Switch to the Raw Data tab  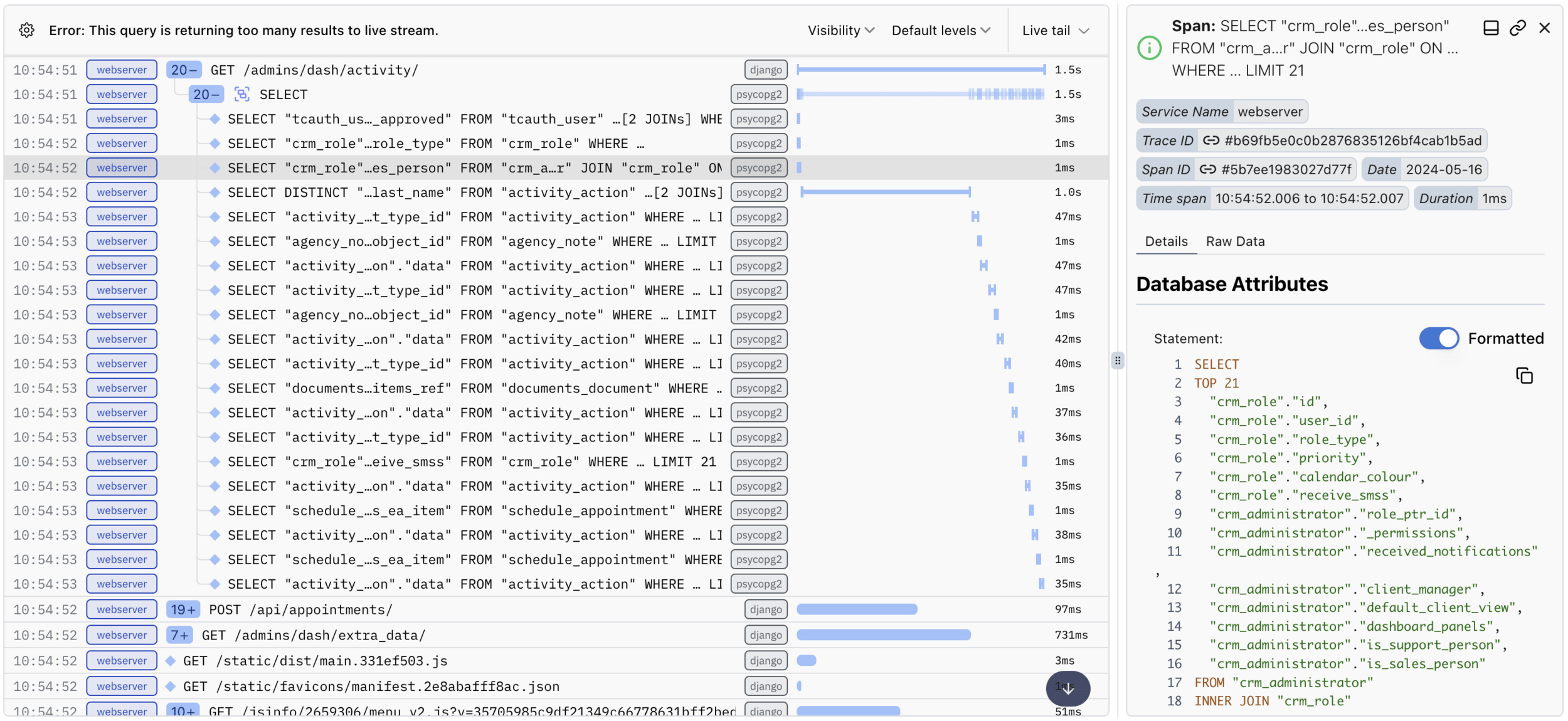(1235, 241)
